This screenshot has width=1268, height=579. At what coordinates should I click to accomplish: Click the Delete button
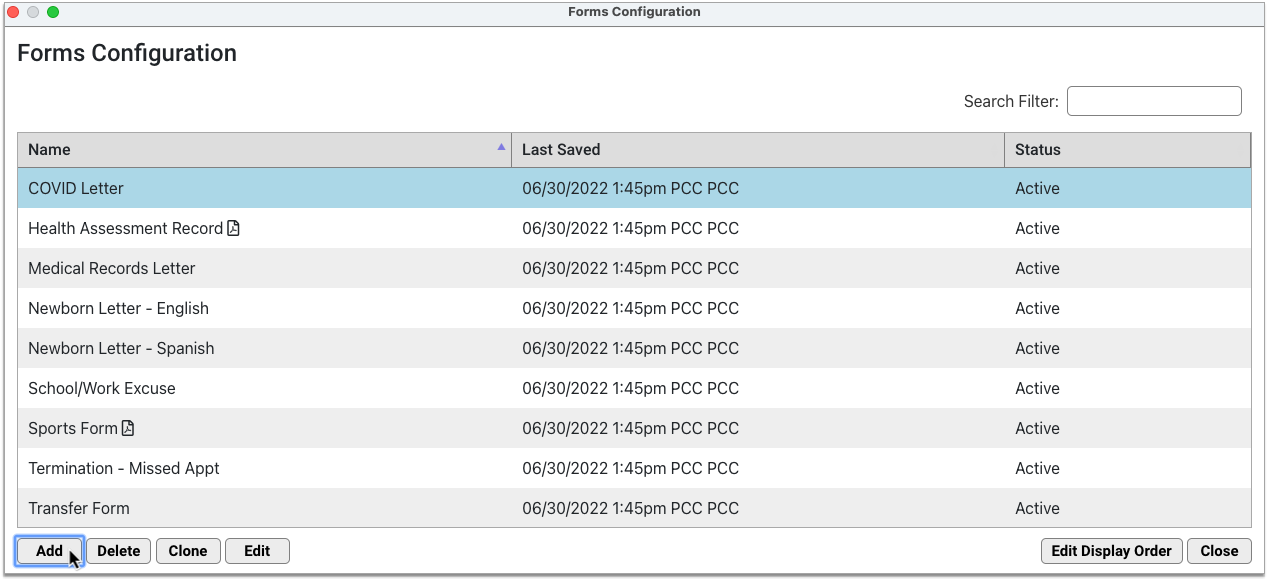point(118,551)
